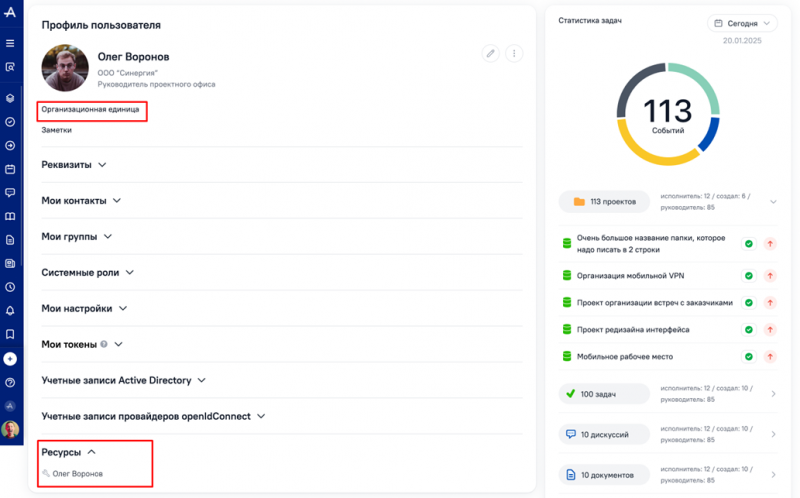800x498 pixels.
Task: Click the white plus button in the sidebar
Action: 10,359
